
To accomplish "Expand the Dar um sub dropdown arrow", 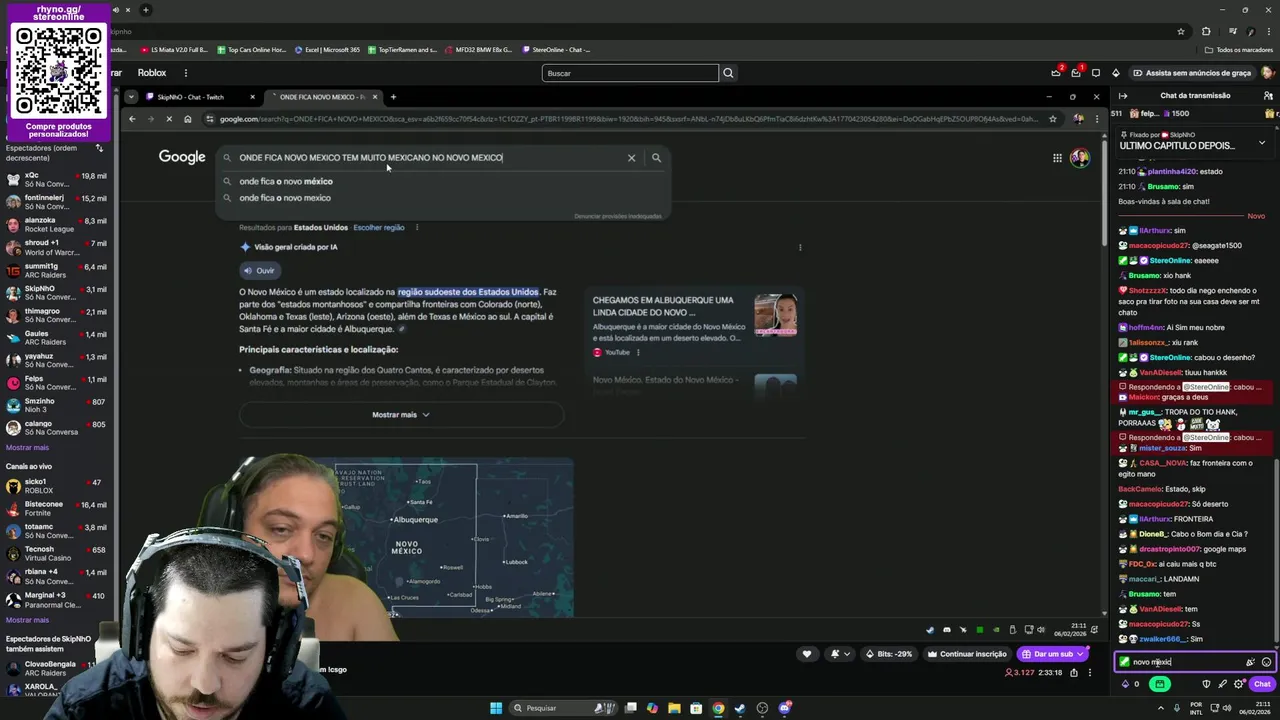I will pos(1080,654).
